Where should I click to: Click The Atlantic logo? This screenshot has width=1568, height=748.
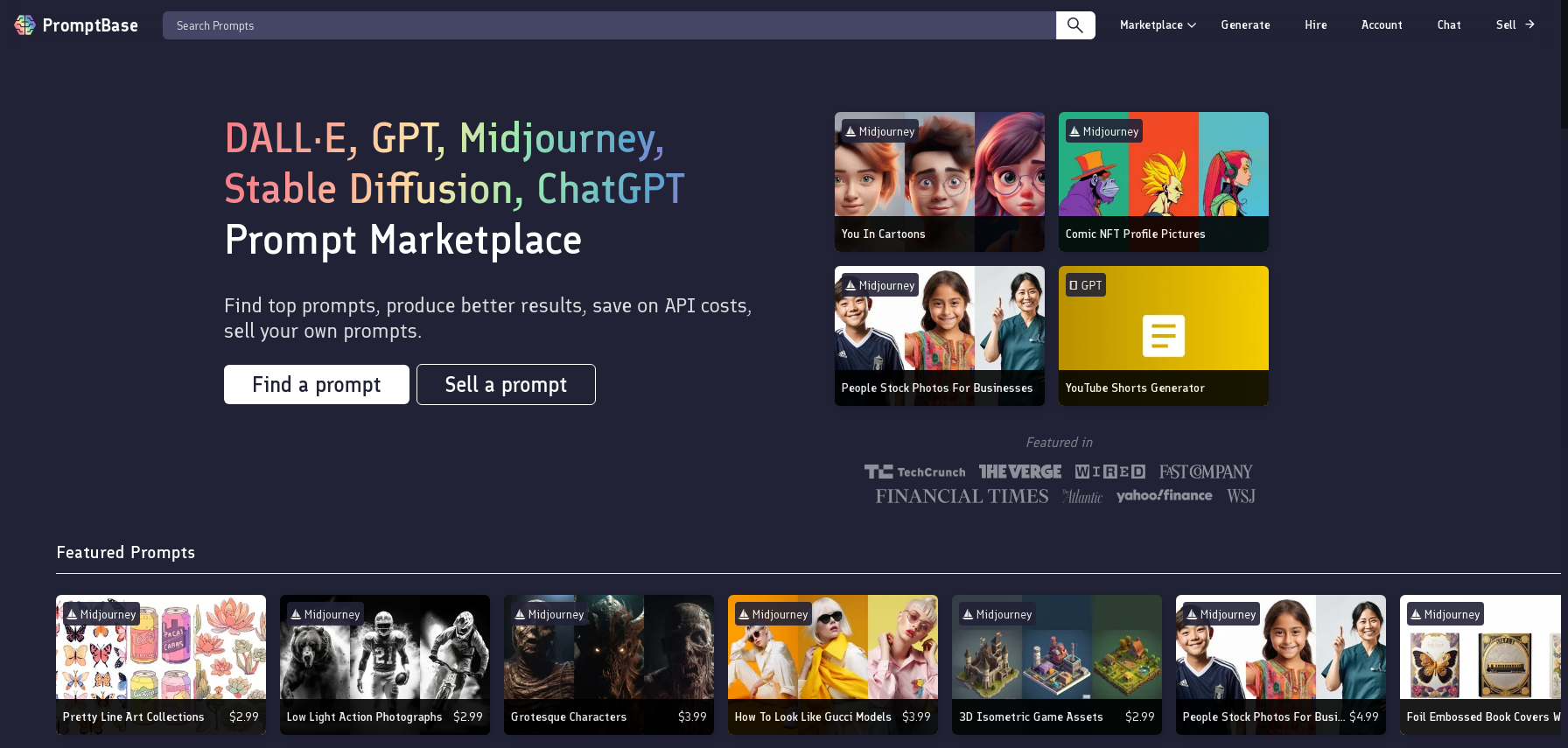click(x=1082, y=496)
